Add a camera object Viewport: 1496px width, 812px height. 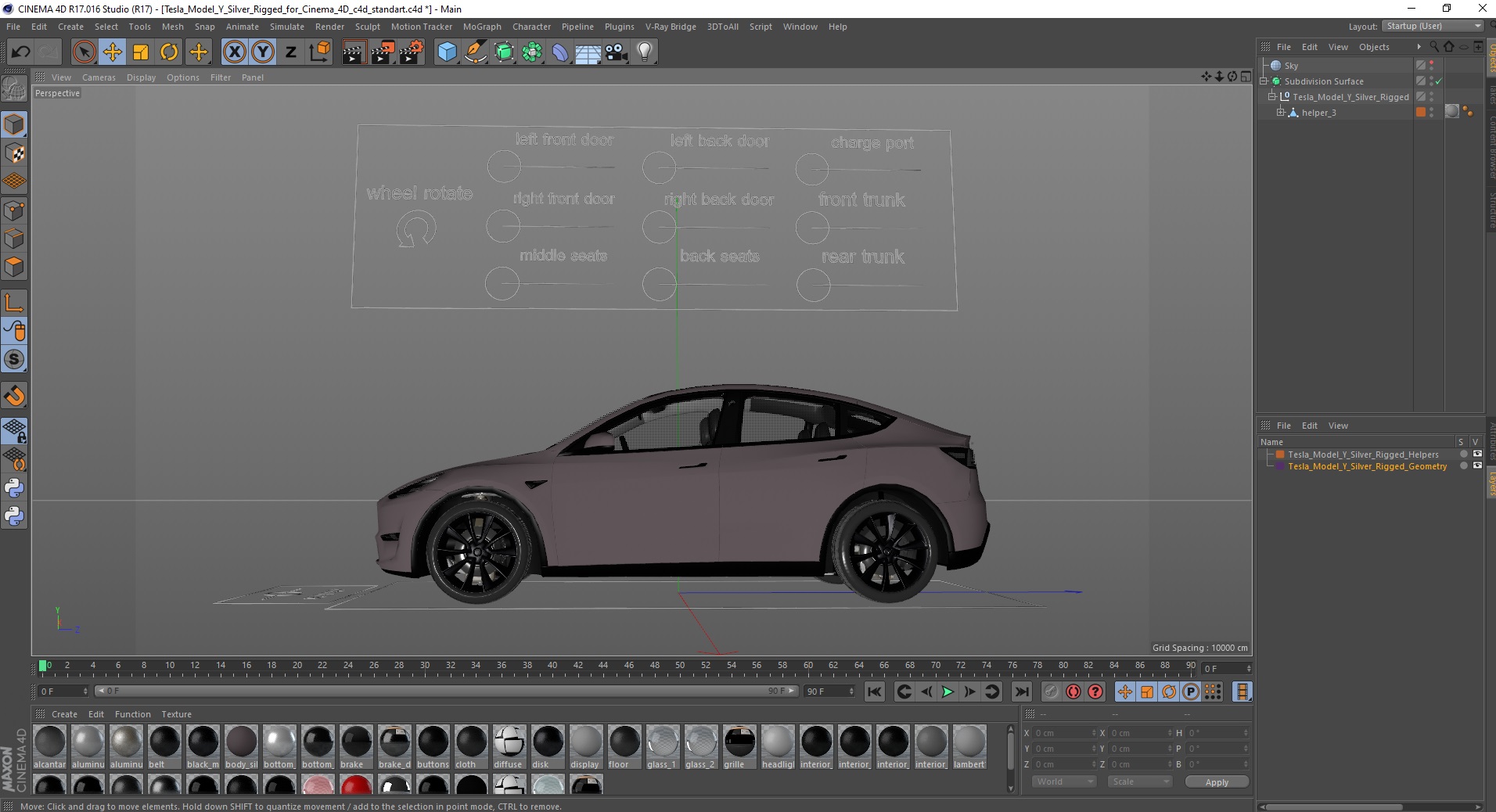click(x=617, y=52)
